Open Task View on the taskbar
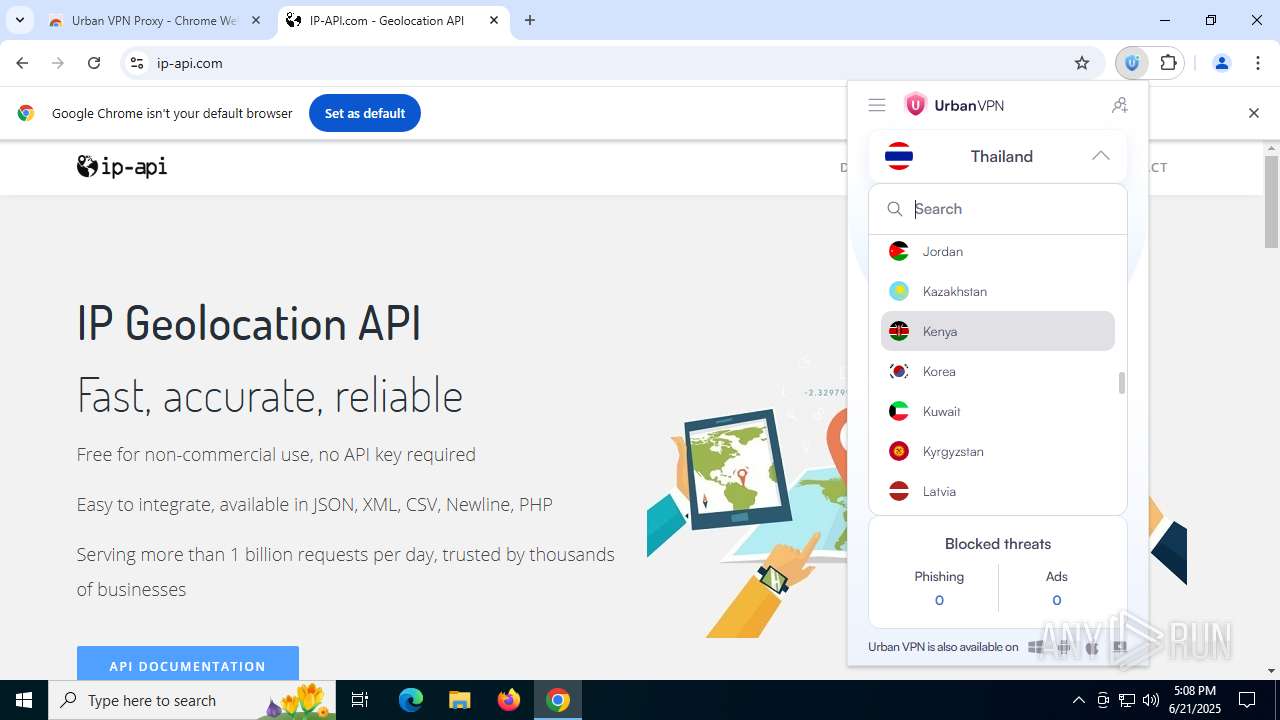 [x=361, y=700]
